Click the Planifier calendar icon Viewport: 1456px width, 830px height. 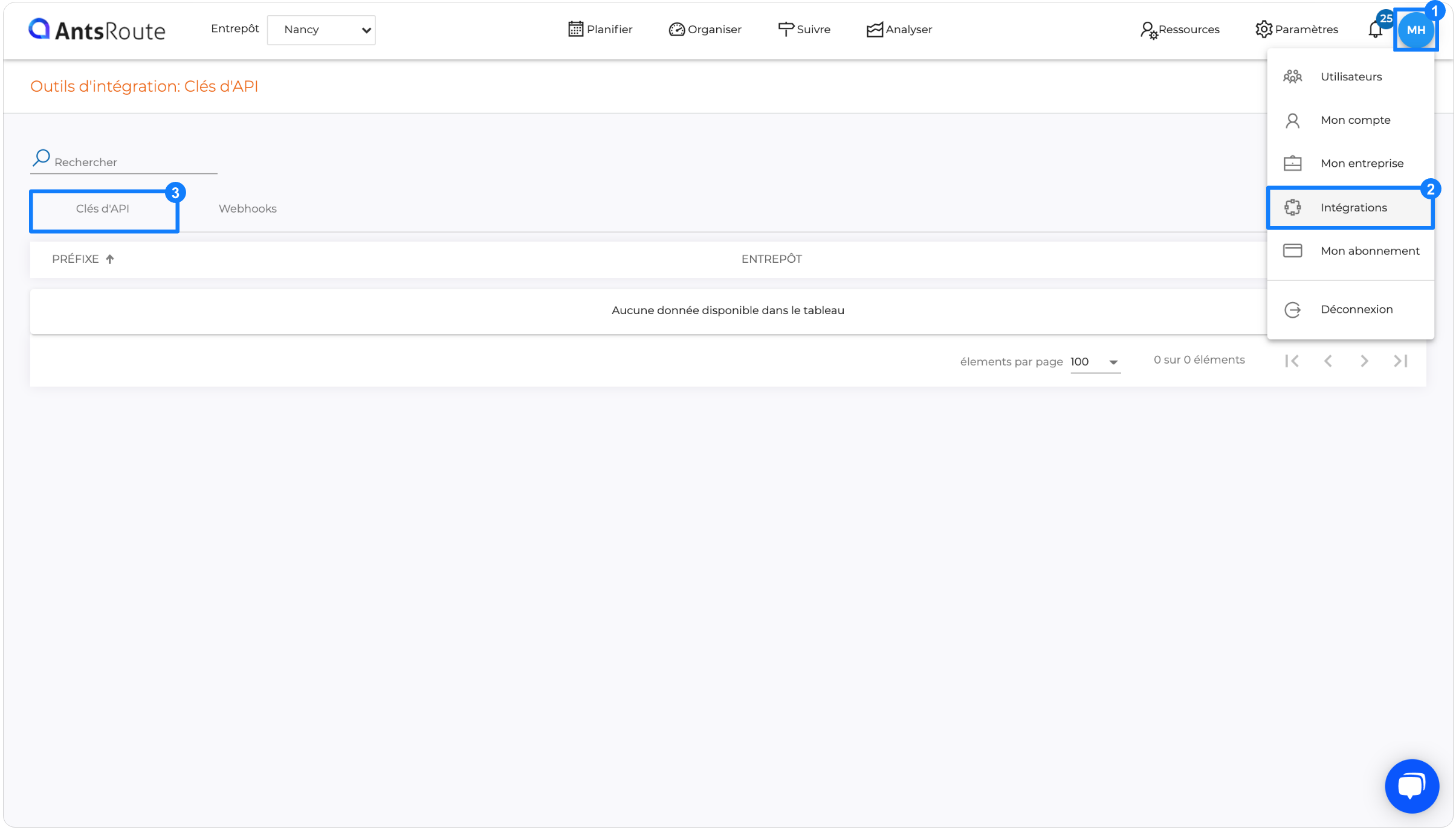pyautogui.click(x=575, y=29)
